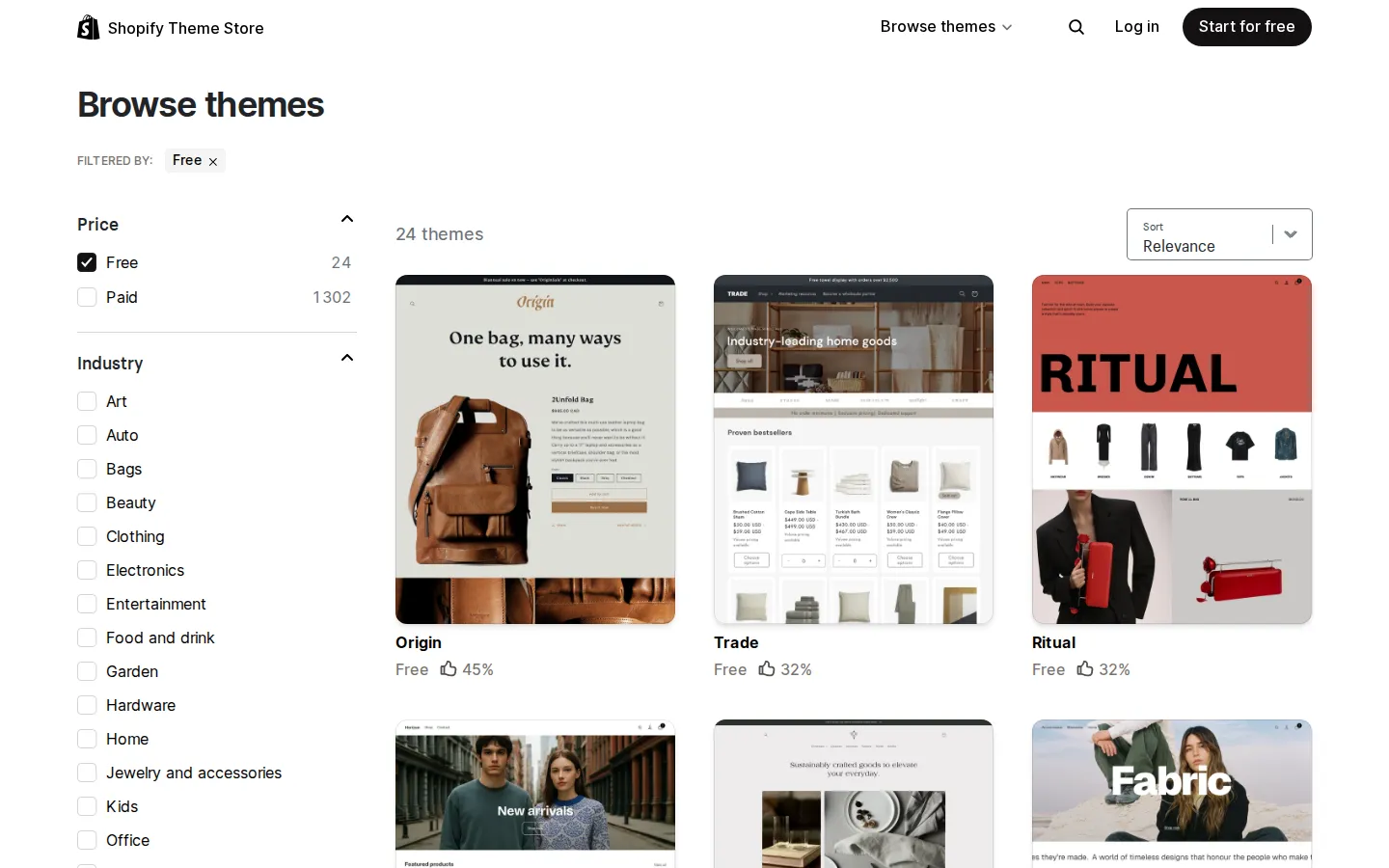This screenshot has width=1389, height=868.
Task: Check the Paid price checkbox
Action: (87, 297)
